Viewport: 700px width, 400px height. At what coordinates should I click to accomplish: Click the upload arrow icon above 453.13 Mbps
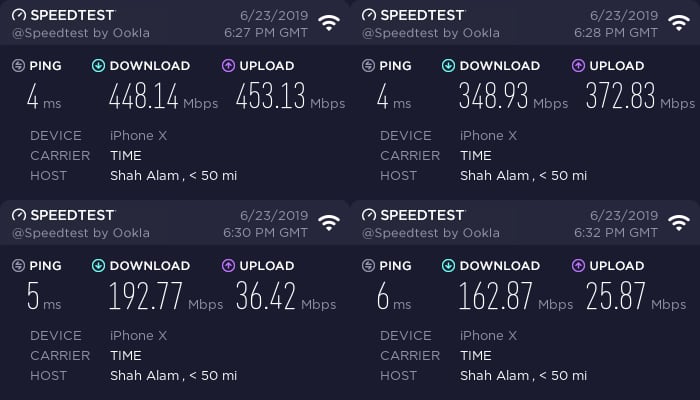tap(228, 66)
